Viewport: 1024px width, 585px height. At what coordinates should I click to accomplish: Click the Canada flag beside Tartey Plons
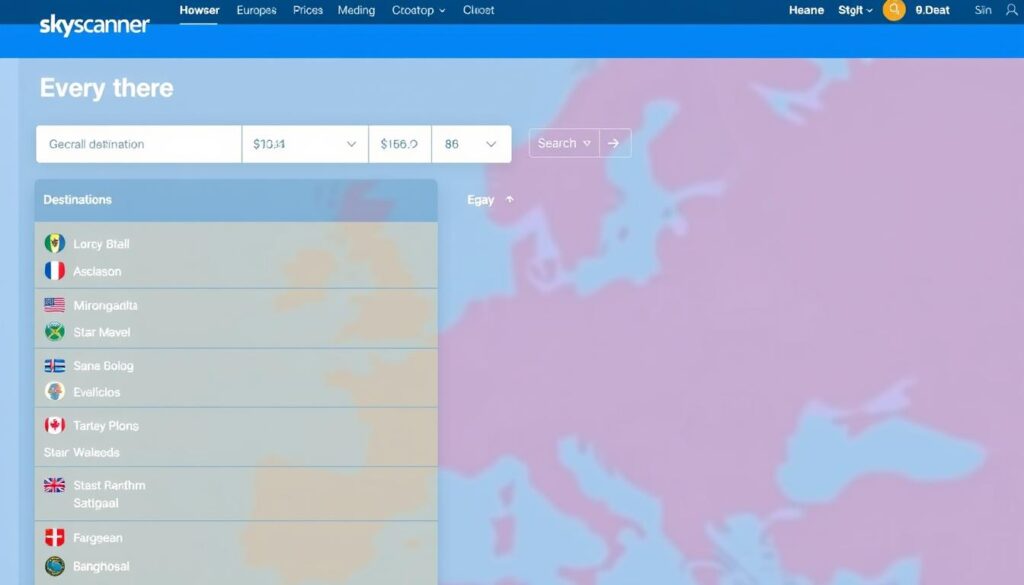[56, 425]
